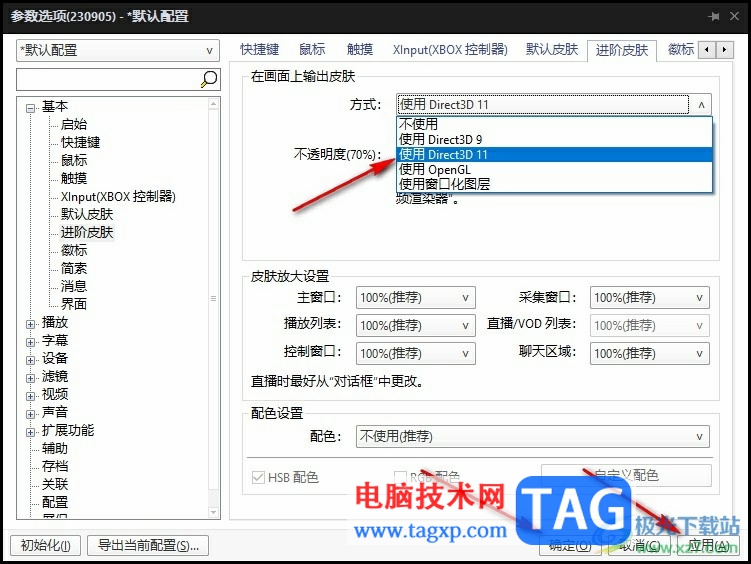Expand the 视频 tree node
Image resolution: width=751 pixels, height=564 pixels.
point(31,396)
